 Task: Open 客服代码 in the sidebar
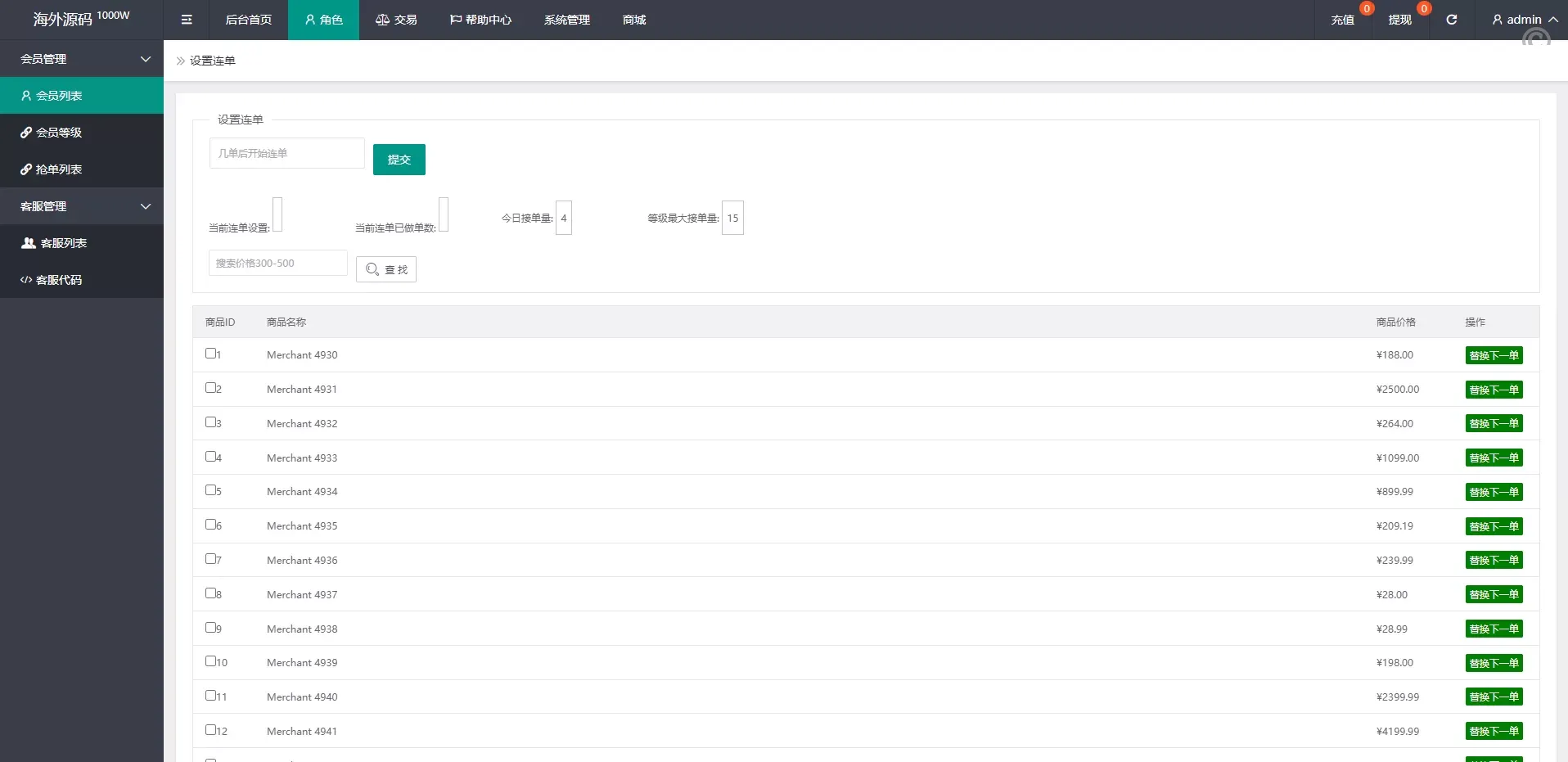point(59,280)
